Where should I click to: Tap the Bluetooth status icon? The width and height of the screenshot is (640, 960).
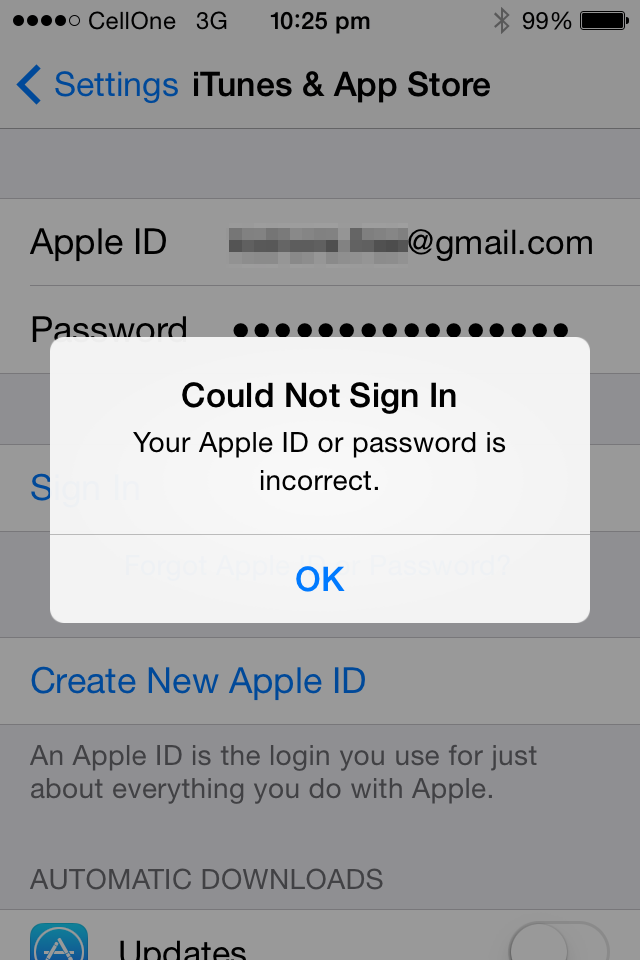(x=502, y=21)
